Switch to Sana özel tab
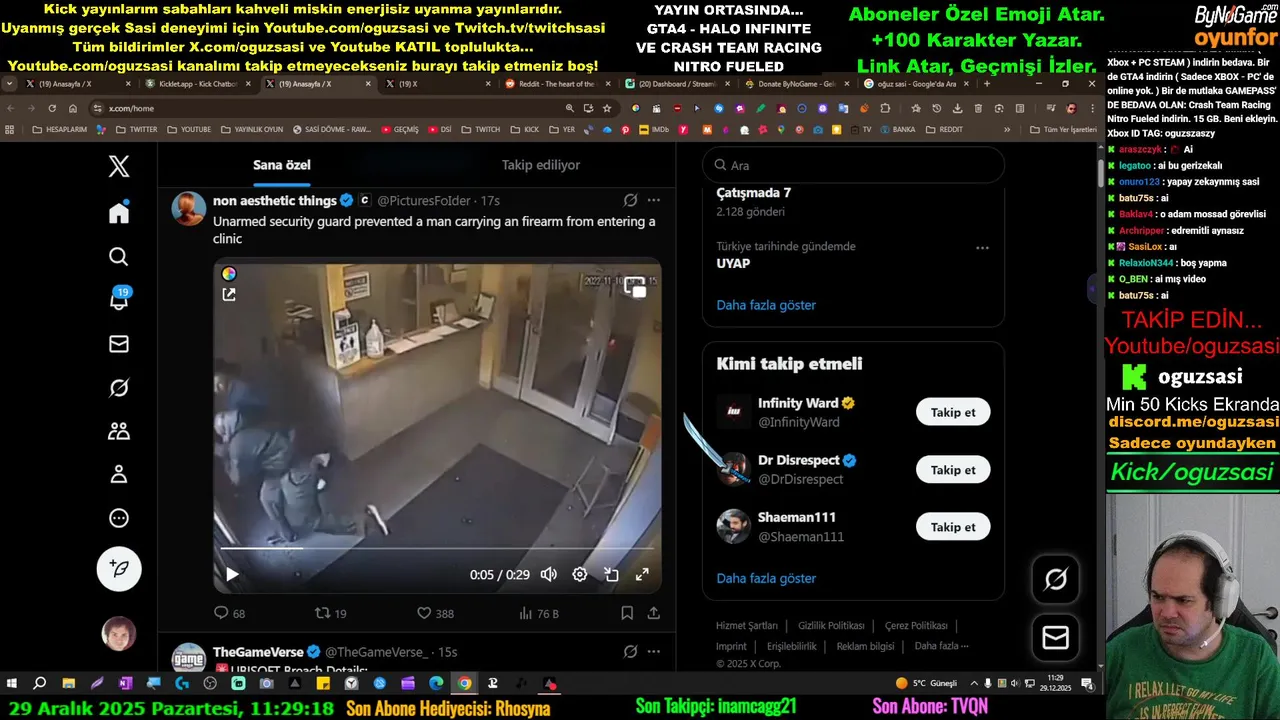 282,165
